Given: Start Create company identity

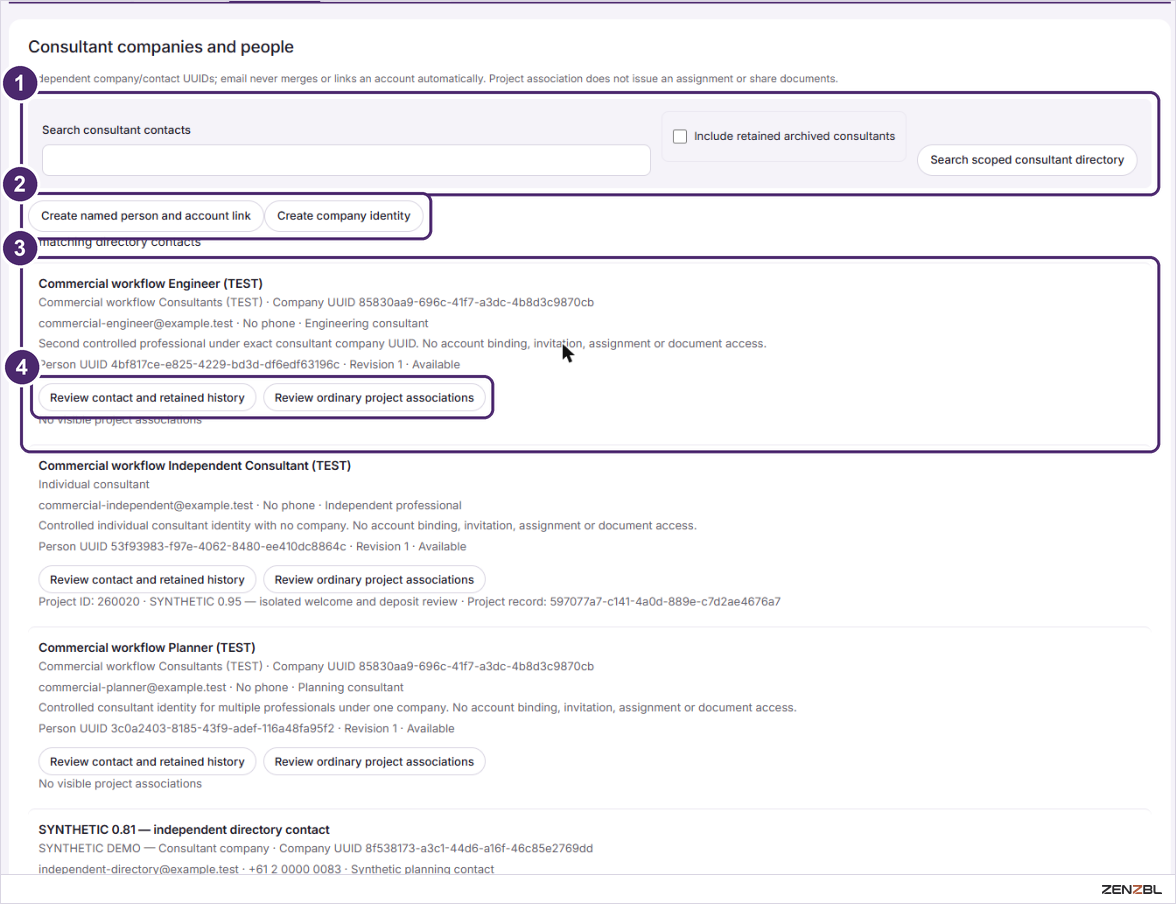Looking at the screenshot, I should click(x=344, y=216).
